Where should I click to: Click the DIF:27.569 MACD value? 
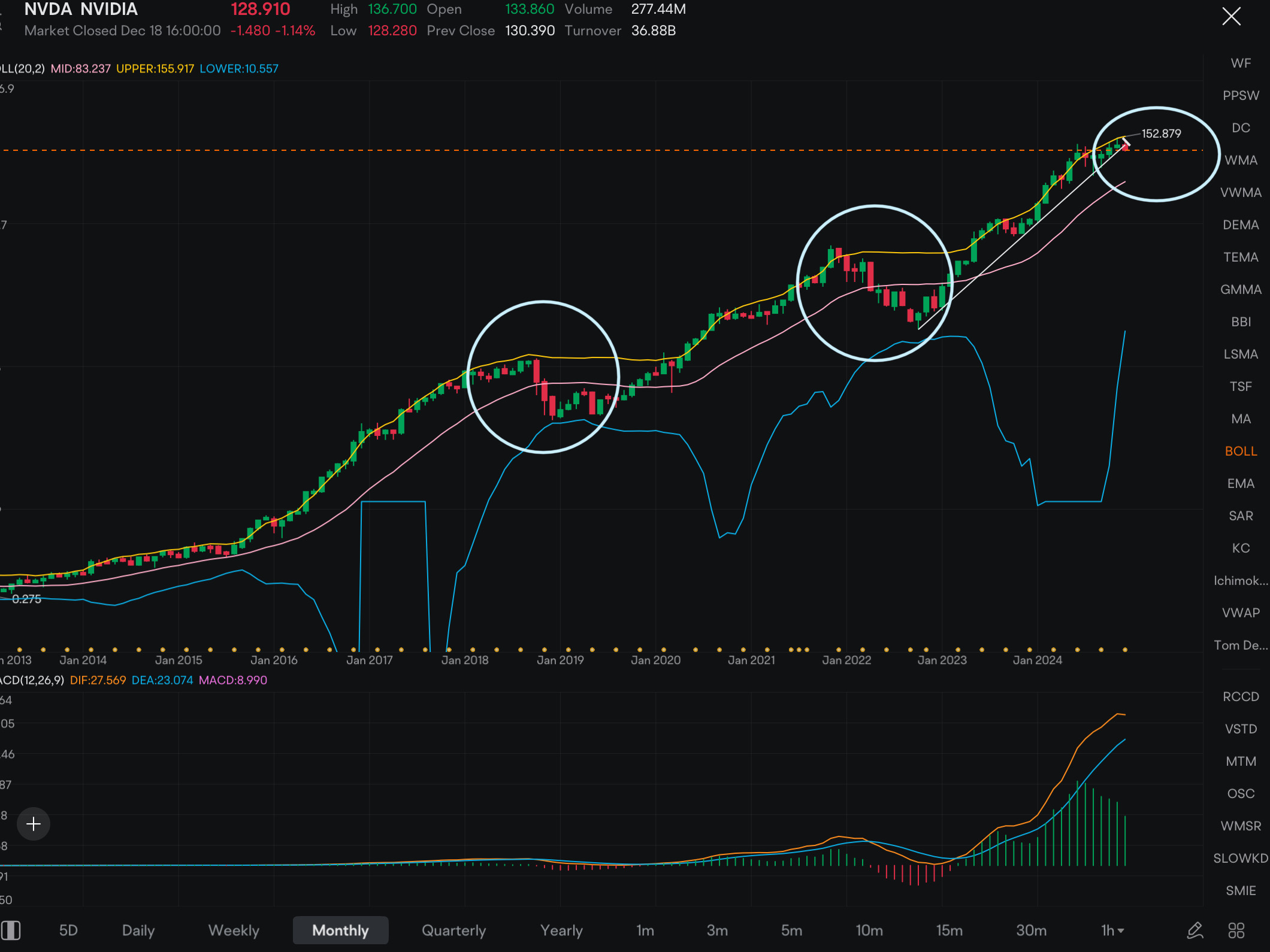[x=98, y=680]
